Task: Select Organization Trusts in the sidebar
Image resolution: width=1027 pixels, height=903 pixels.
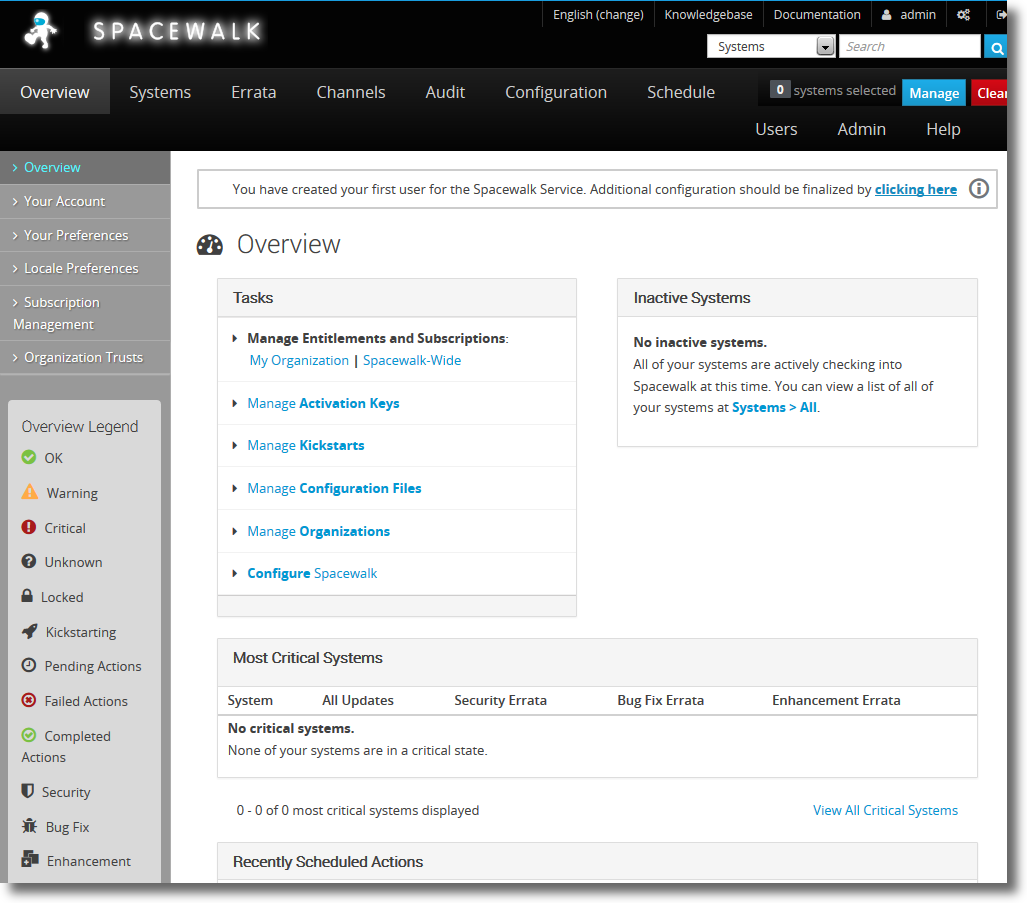Action: [85, 358]
